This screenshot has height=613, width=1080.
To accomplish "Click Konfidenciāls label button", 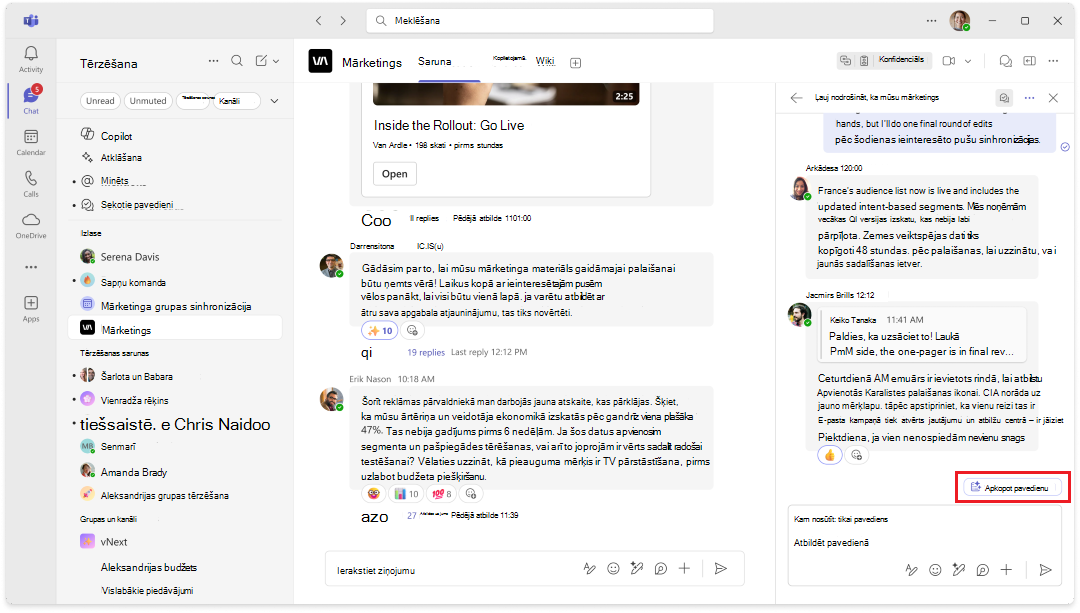I will (x=900, y=60).
